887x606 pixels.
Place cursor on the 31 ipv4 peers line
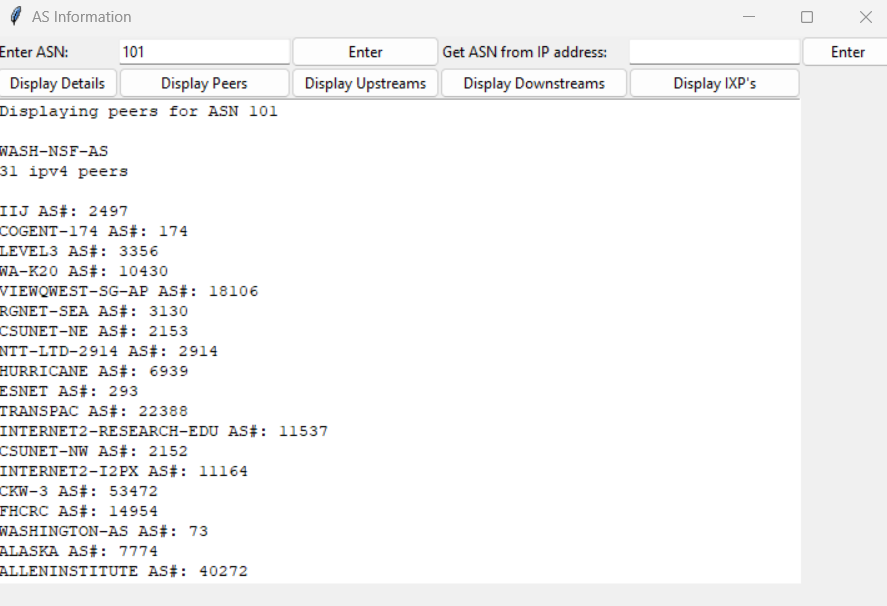click(x=64, y=172)
